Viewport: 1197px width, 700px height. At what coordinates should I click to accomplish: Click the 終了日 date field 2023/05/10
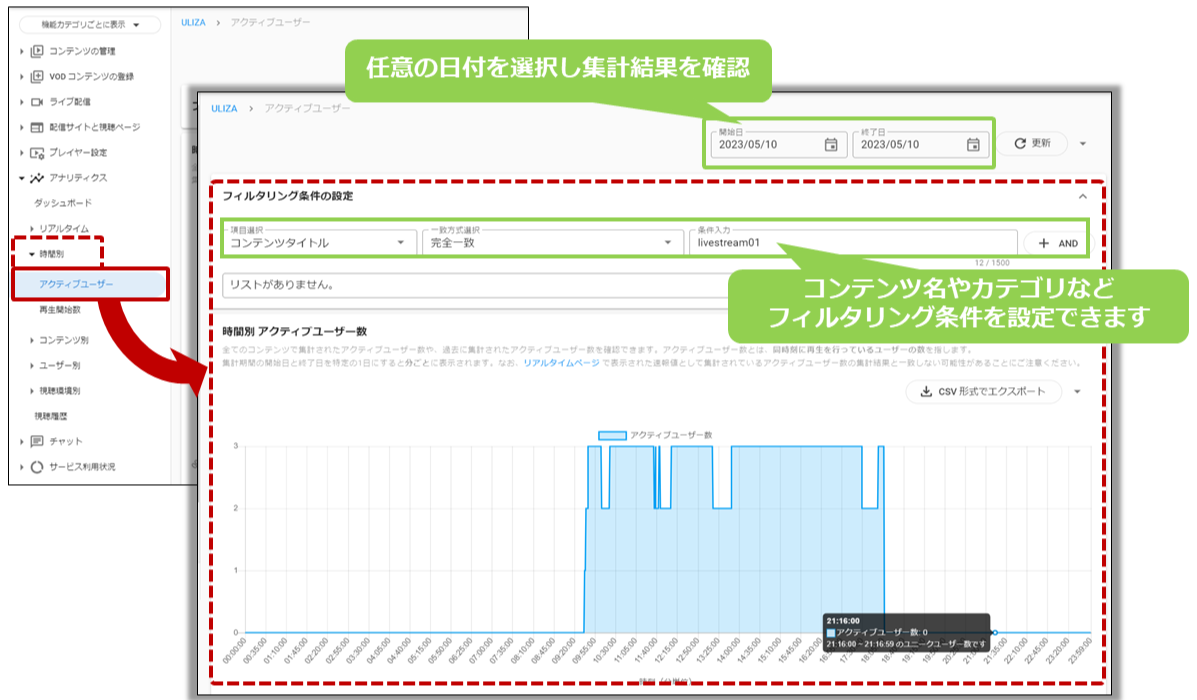pyautogui.click(x=921, y=144)
